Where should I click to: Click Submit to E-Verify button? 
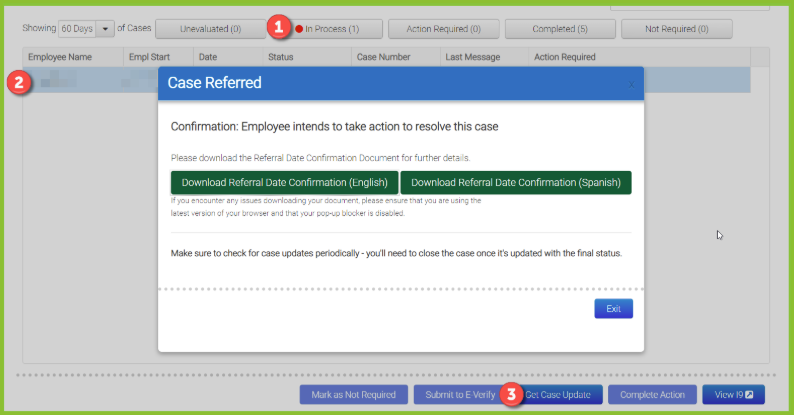[460, 395]
